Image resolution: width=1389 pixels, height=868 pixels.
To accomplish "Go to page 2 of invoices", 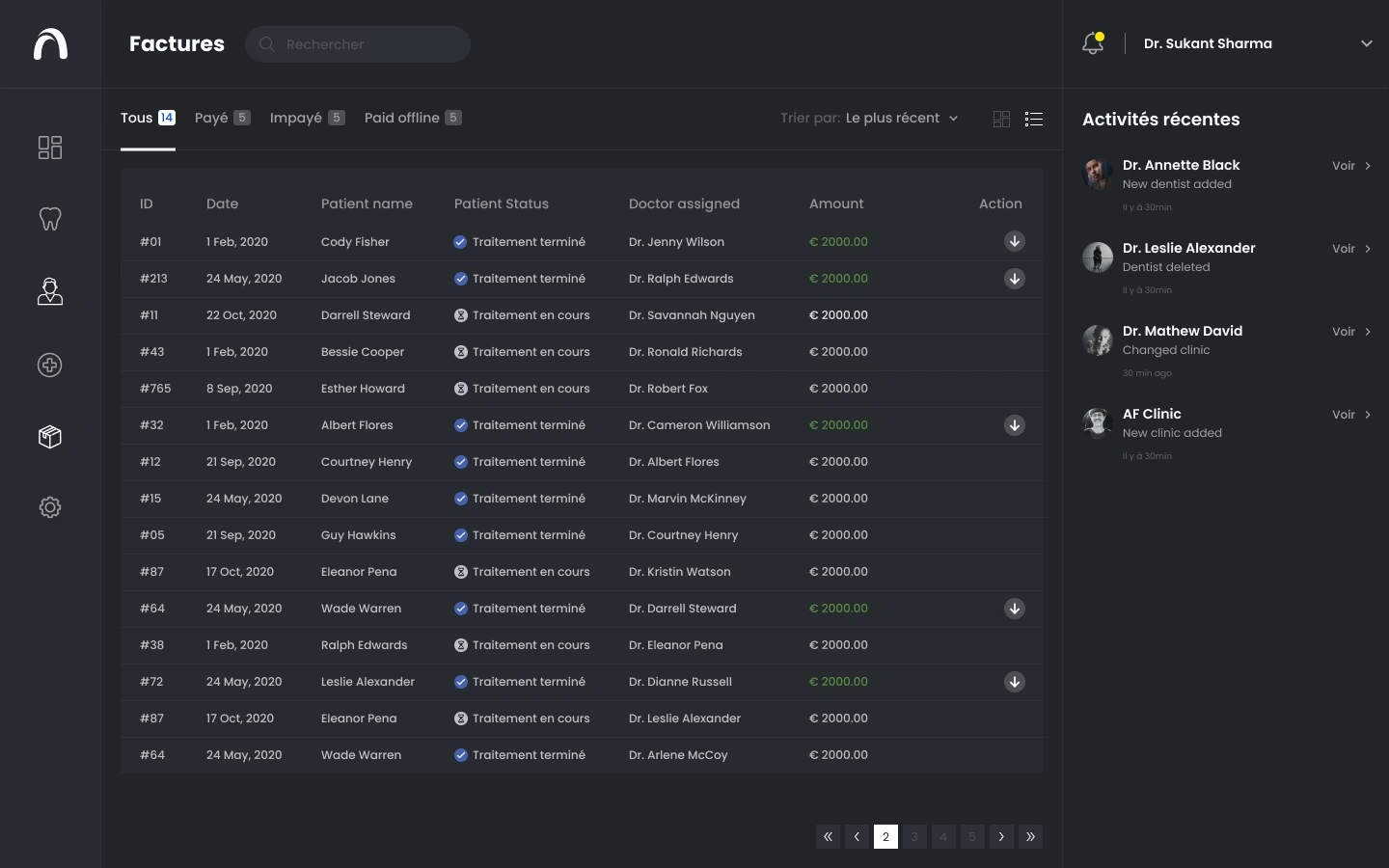I will (x=885, y=837).
